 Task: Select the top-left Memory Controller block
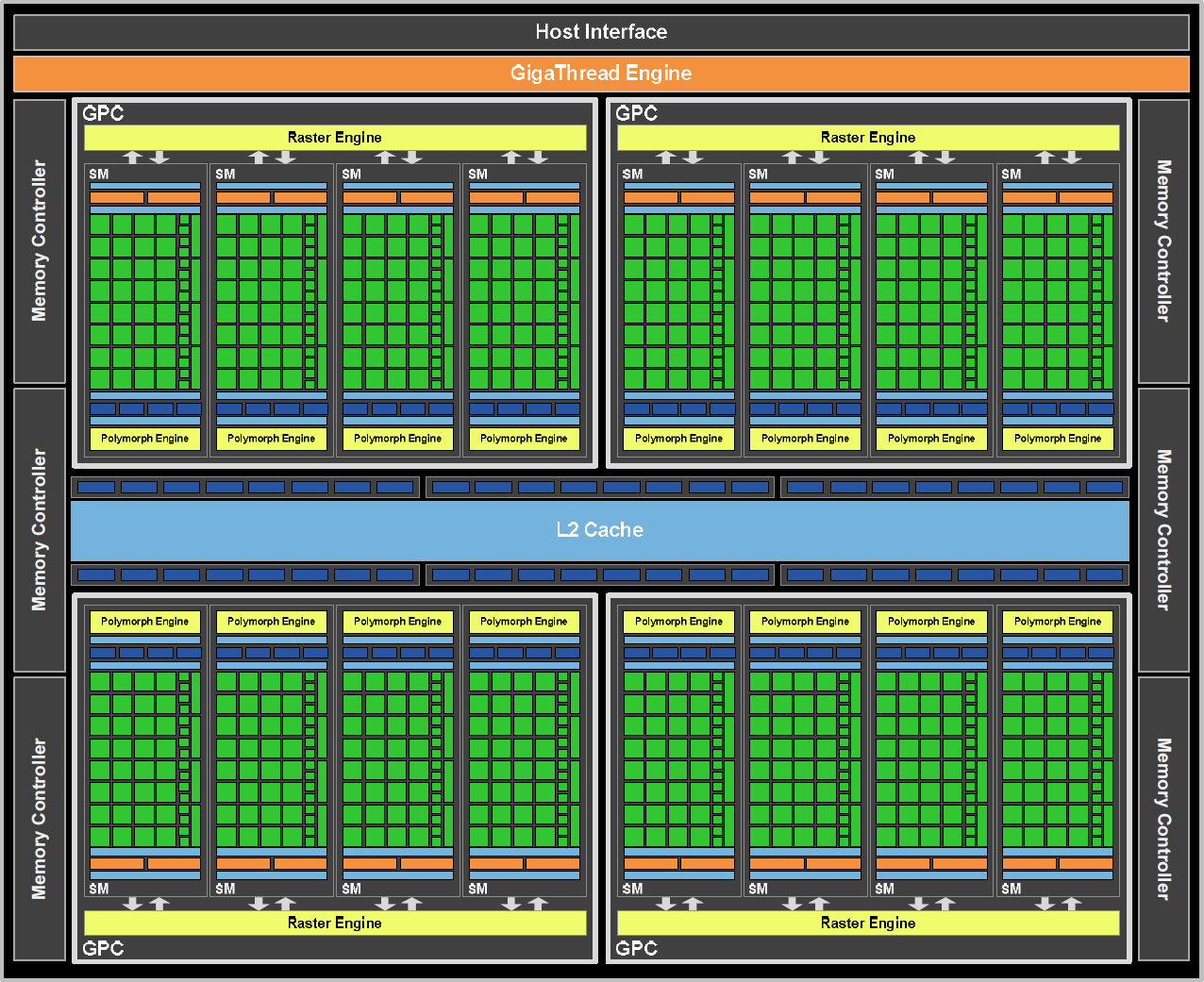(40, 241)
